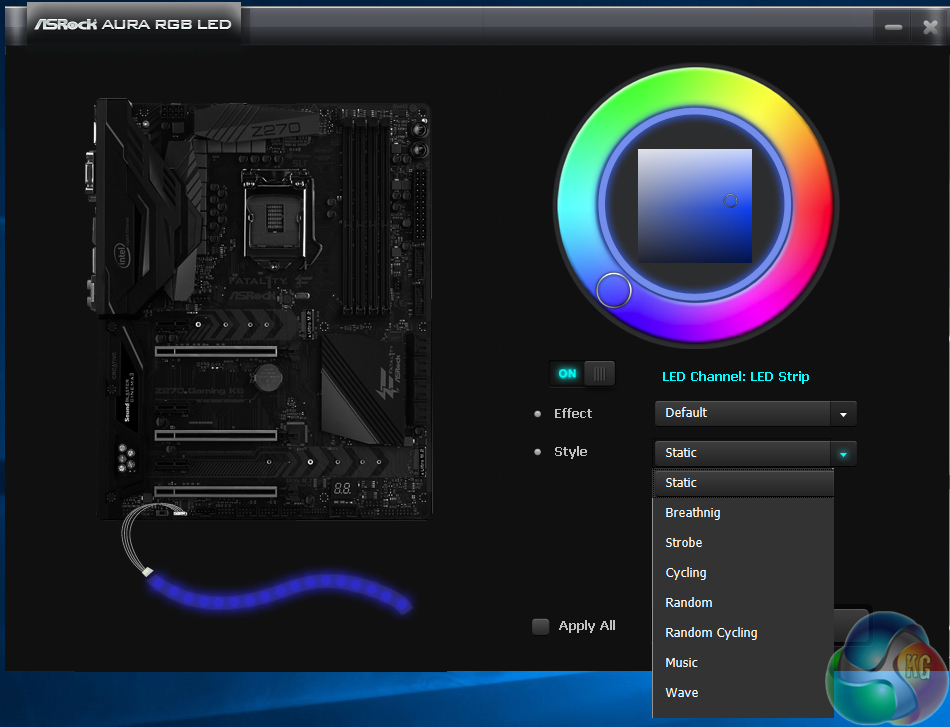Screen dimensions: 950x727
Task: Minimize the ASRock AURA RGB LED window
Action: pyautogui.click(x=893, y=27)
